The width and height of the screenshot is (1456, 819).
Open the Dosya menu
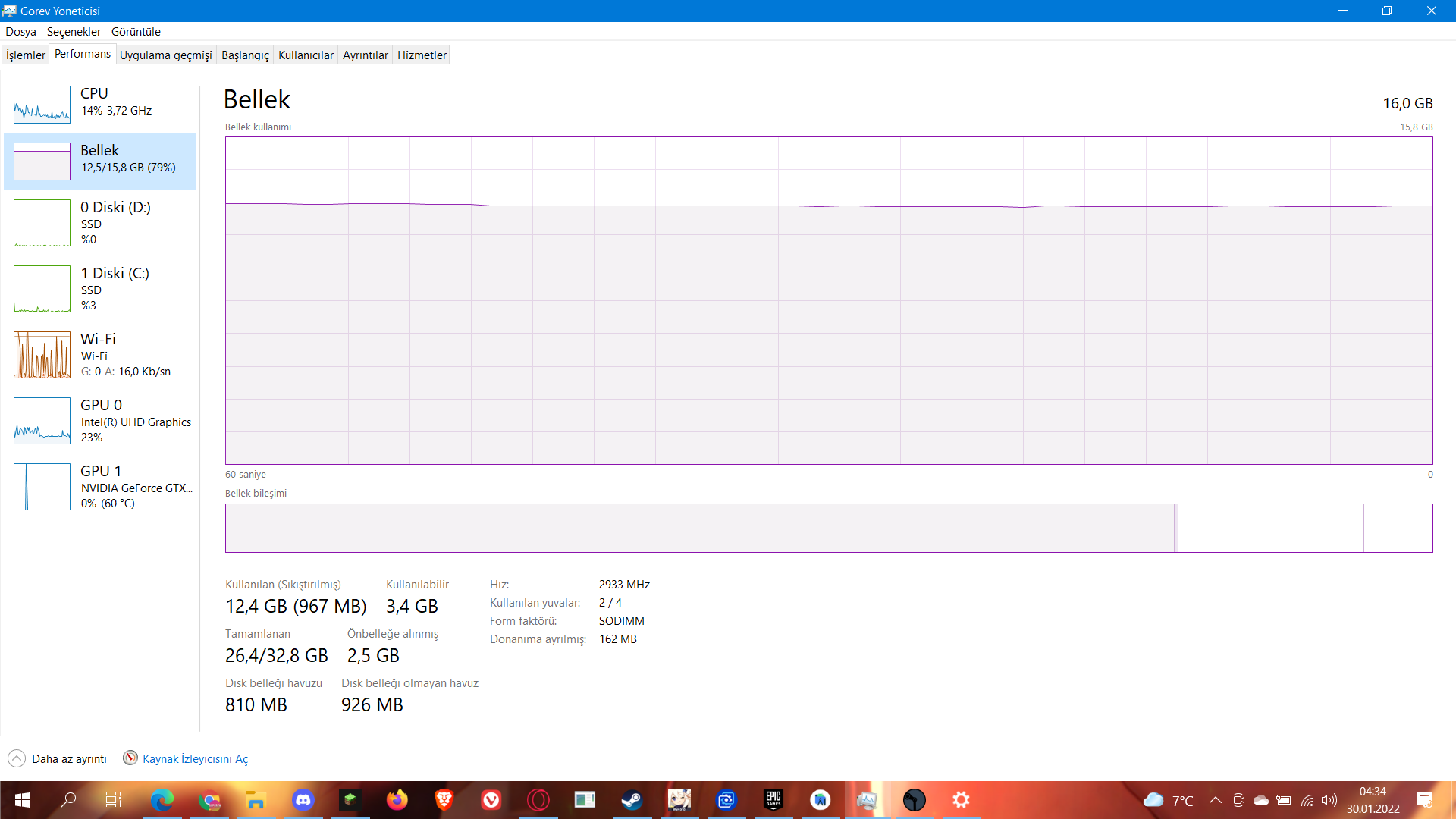tap(20, 32)
